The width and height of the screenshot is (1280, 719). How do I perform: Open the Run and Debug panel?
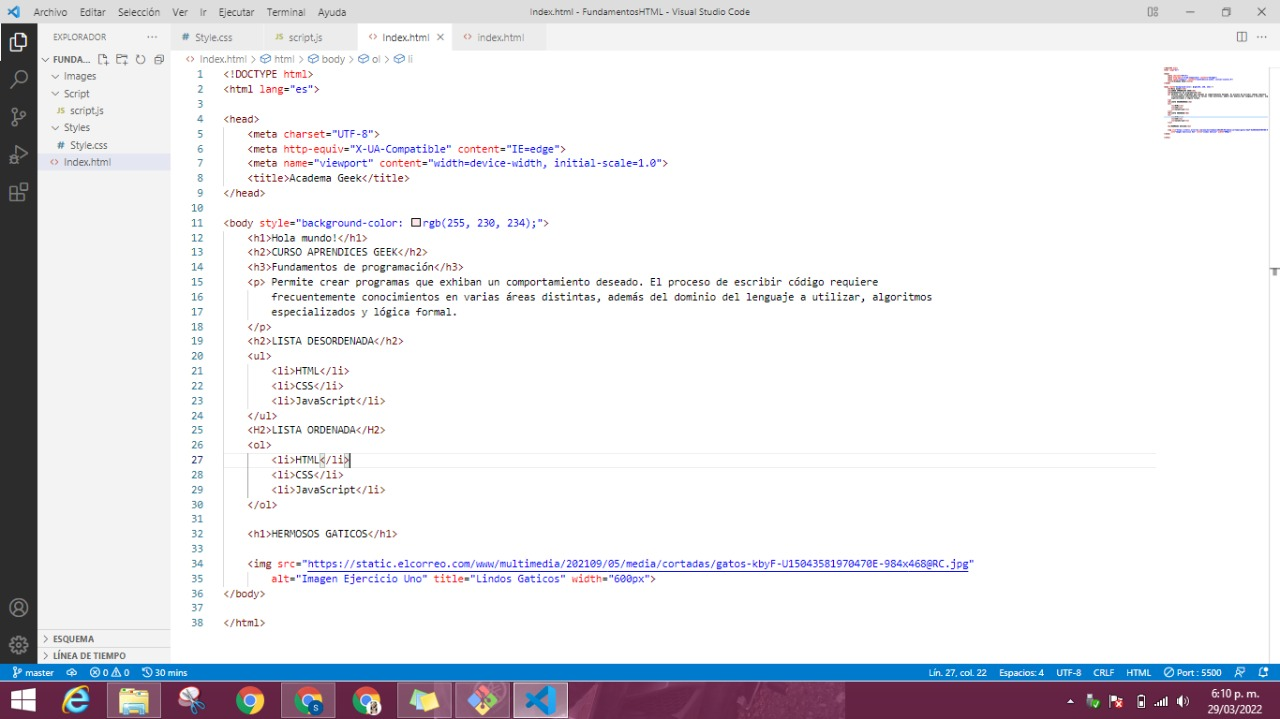tap(18, 155)
